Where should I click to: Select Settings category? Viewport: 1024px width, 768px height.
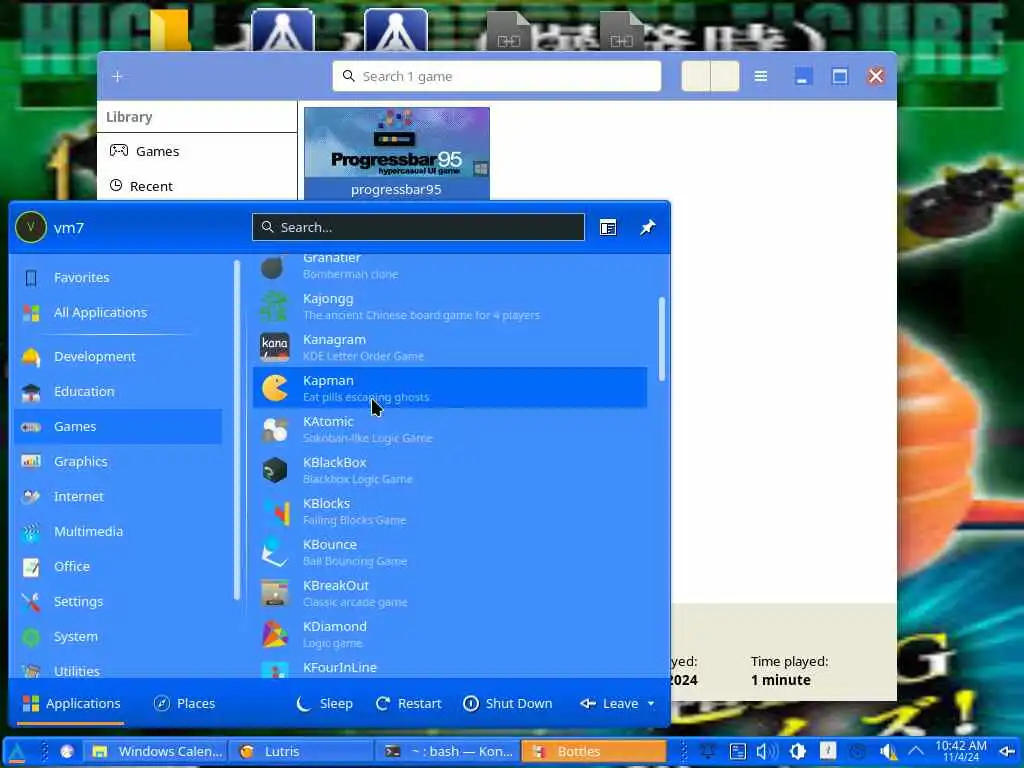pyautogui.click(x=118, y=601)
